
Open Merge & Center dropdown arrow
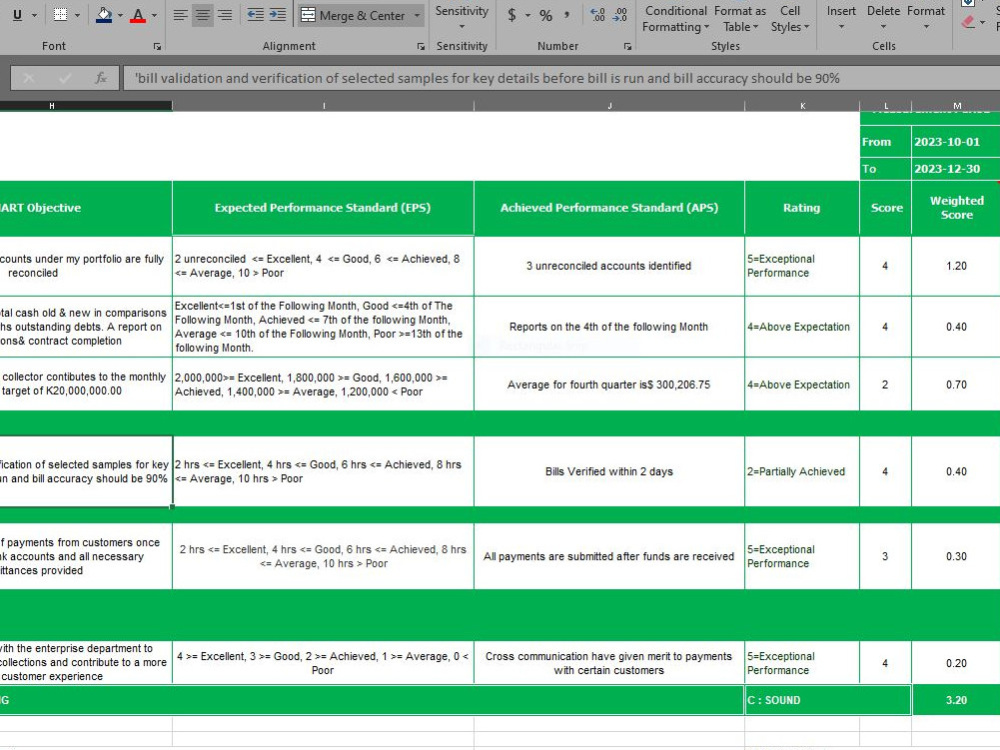[x=417, y=15]
